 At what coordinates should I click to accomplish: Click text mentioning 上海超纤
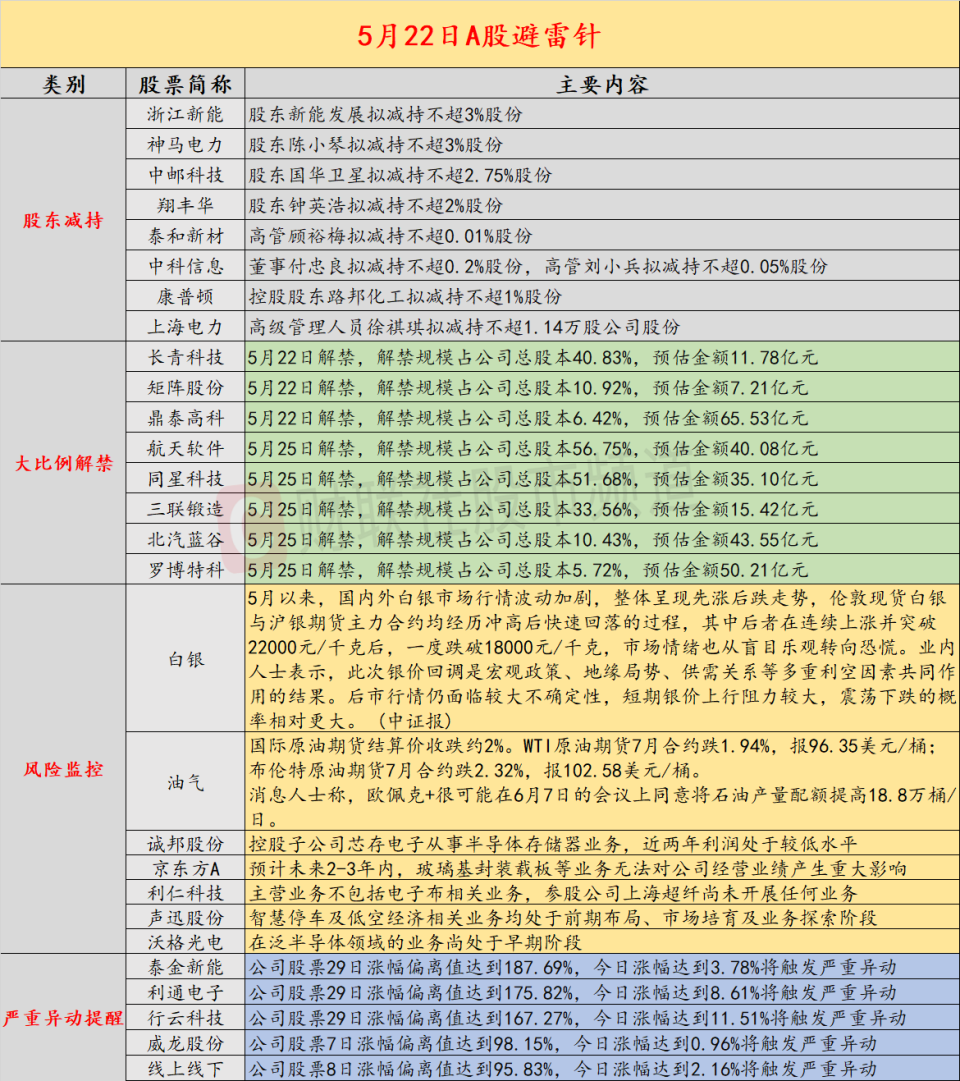point(552,893)
